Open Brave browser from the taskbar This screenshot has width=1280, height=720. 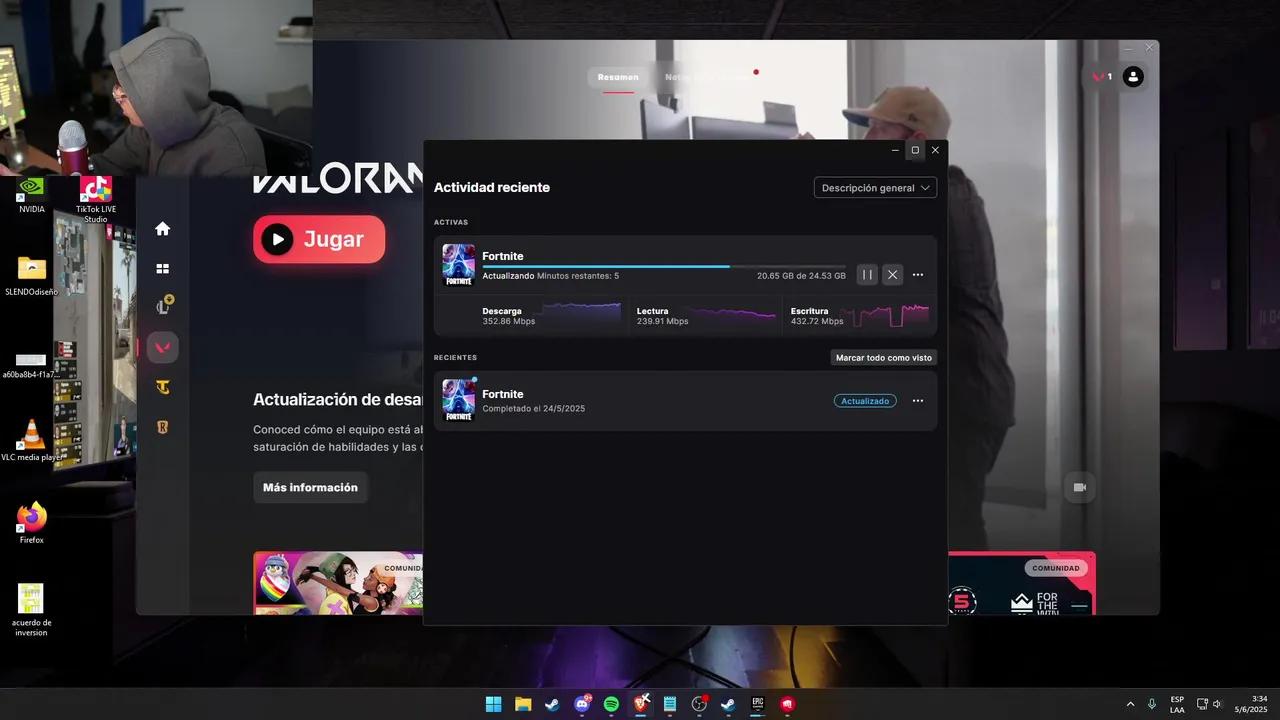coord(641,704)
